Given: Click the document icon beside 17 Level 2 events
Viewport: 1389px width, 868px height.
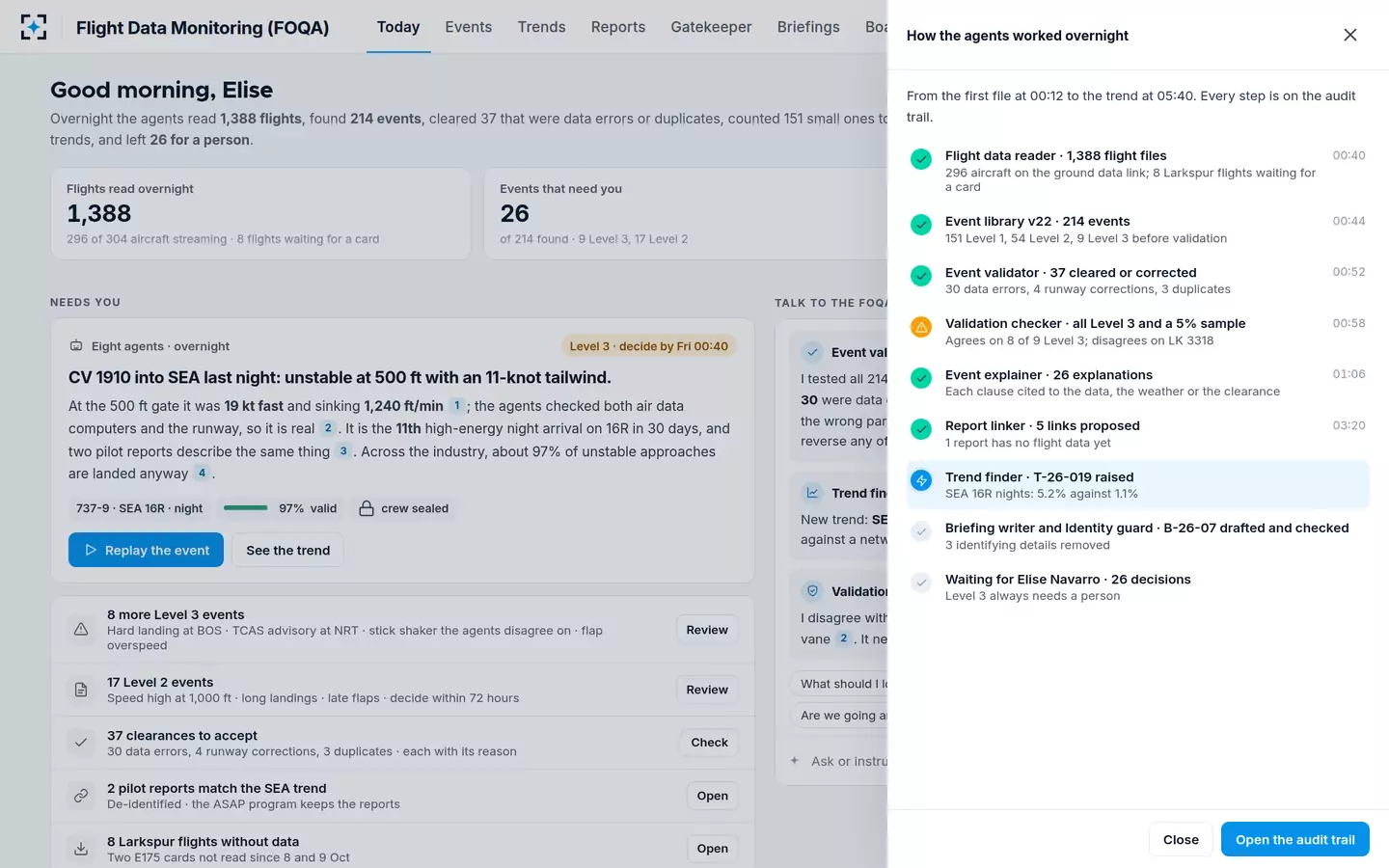Looking at the screenshot, I should click(x=81, y=690).
